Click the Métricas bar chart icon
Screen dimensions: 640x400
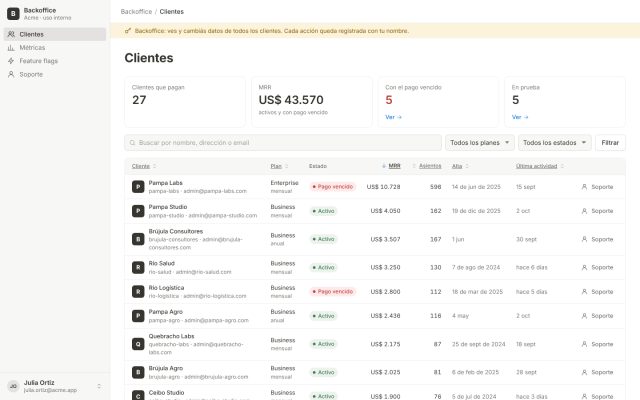tap(11, 48)
